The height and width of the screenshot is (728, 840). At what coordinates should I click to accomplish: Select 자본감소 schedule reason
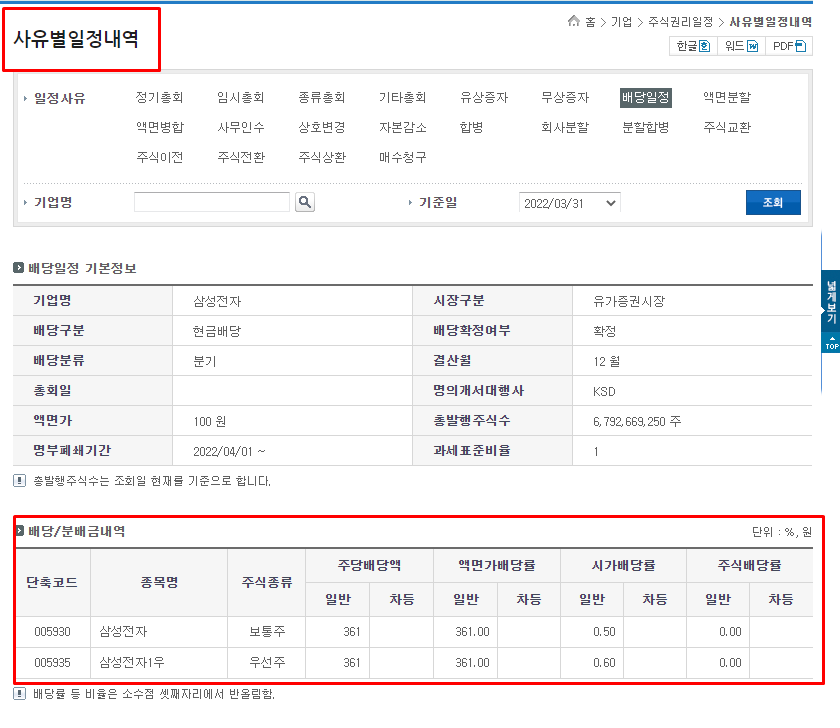tap(402, 127)
